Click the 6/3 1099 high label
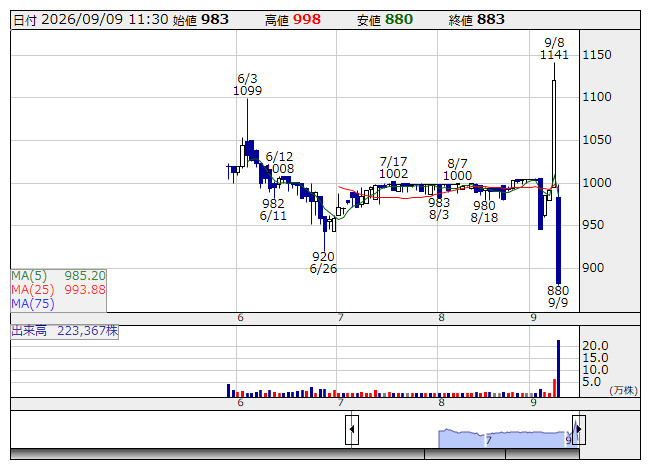The width and height of the screenshot is (653, 470). (247, 85)
